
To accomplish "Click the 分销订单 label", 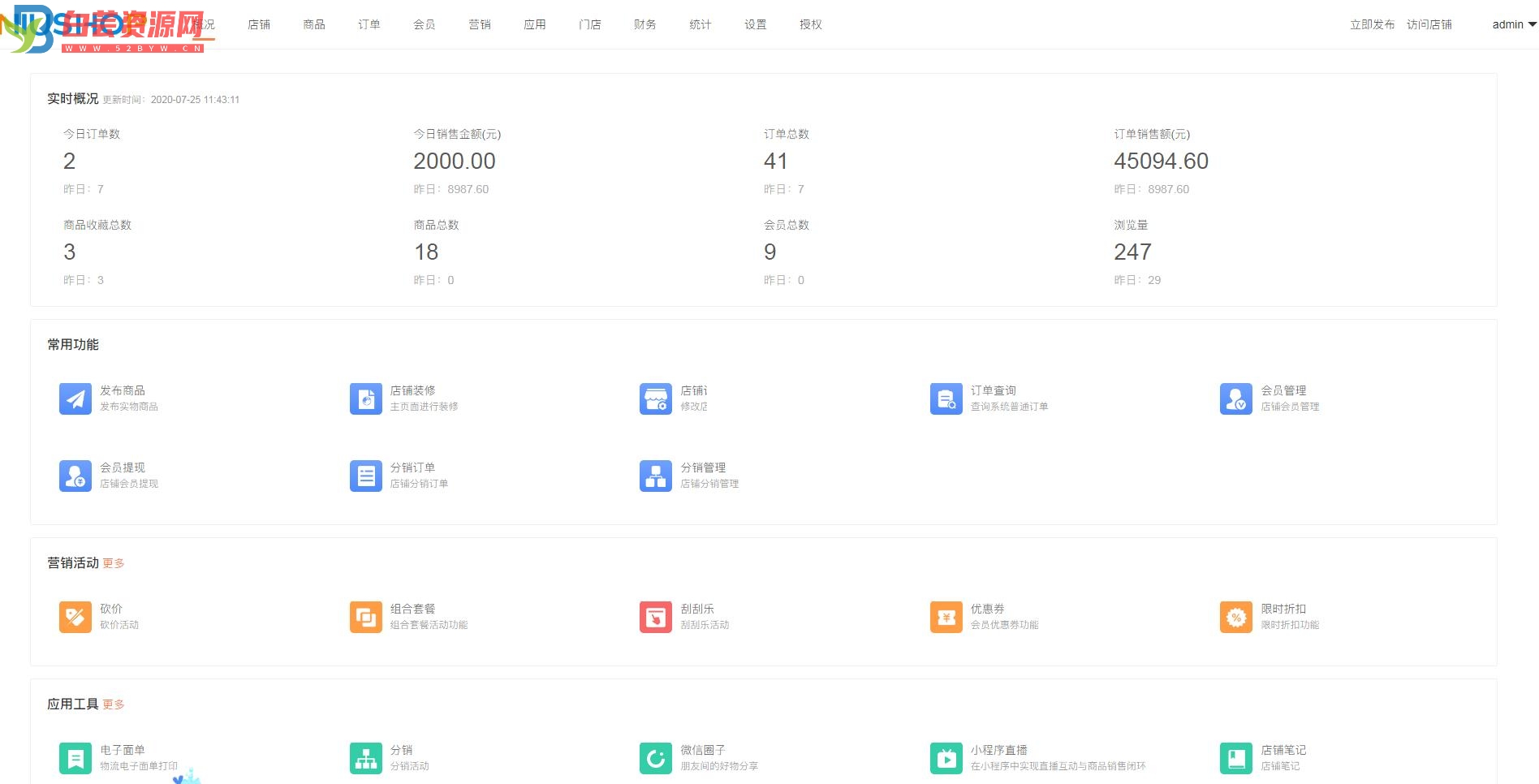I will point(412,467).
